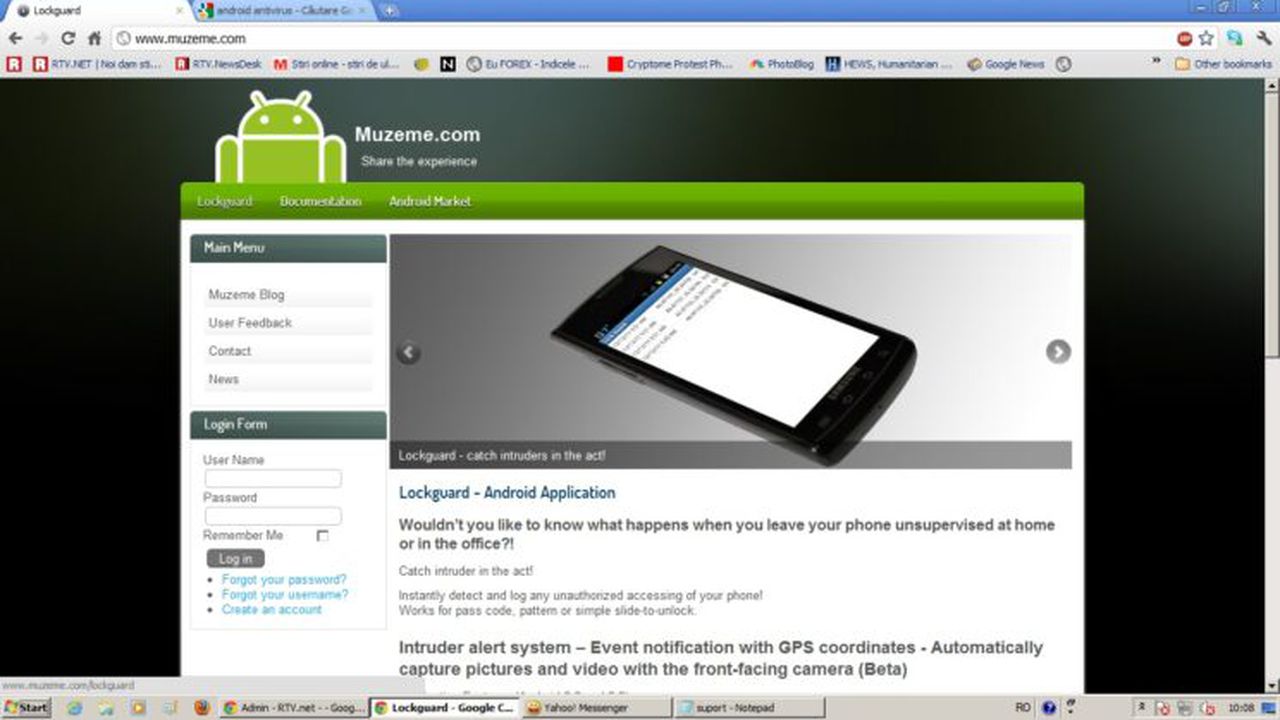Click the address bar showing www.muzeme.com
Screen dimensions: 1280x720
click(x=640, y=38)
